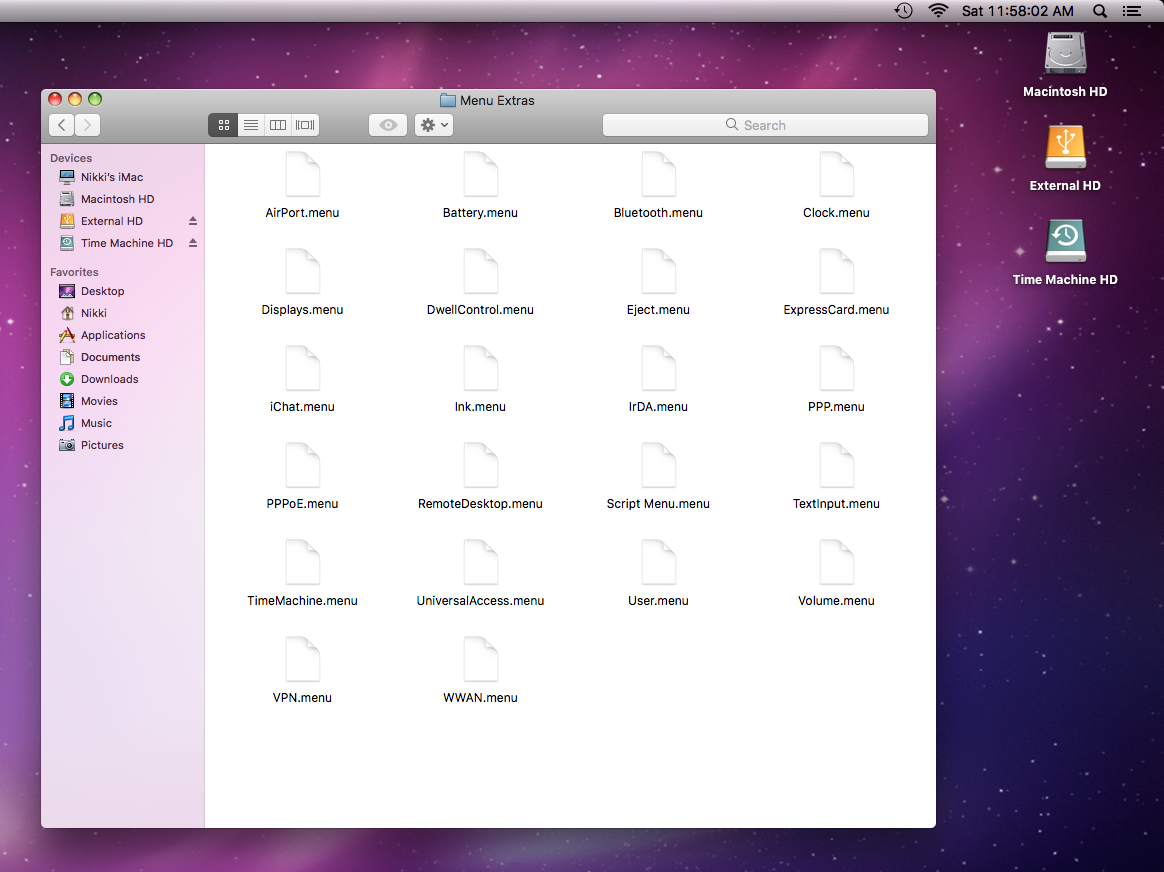Screen dimensions: 1164x872
Task: Select the Battery.menu file icon
Action: [x=480, y=174]
